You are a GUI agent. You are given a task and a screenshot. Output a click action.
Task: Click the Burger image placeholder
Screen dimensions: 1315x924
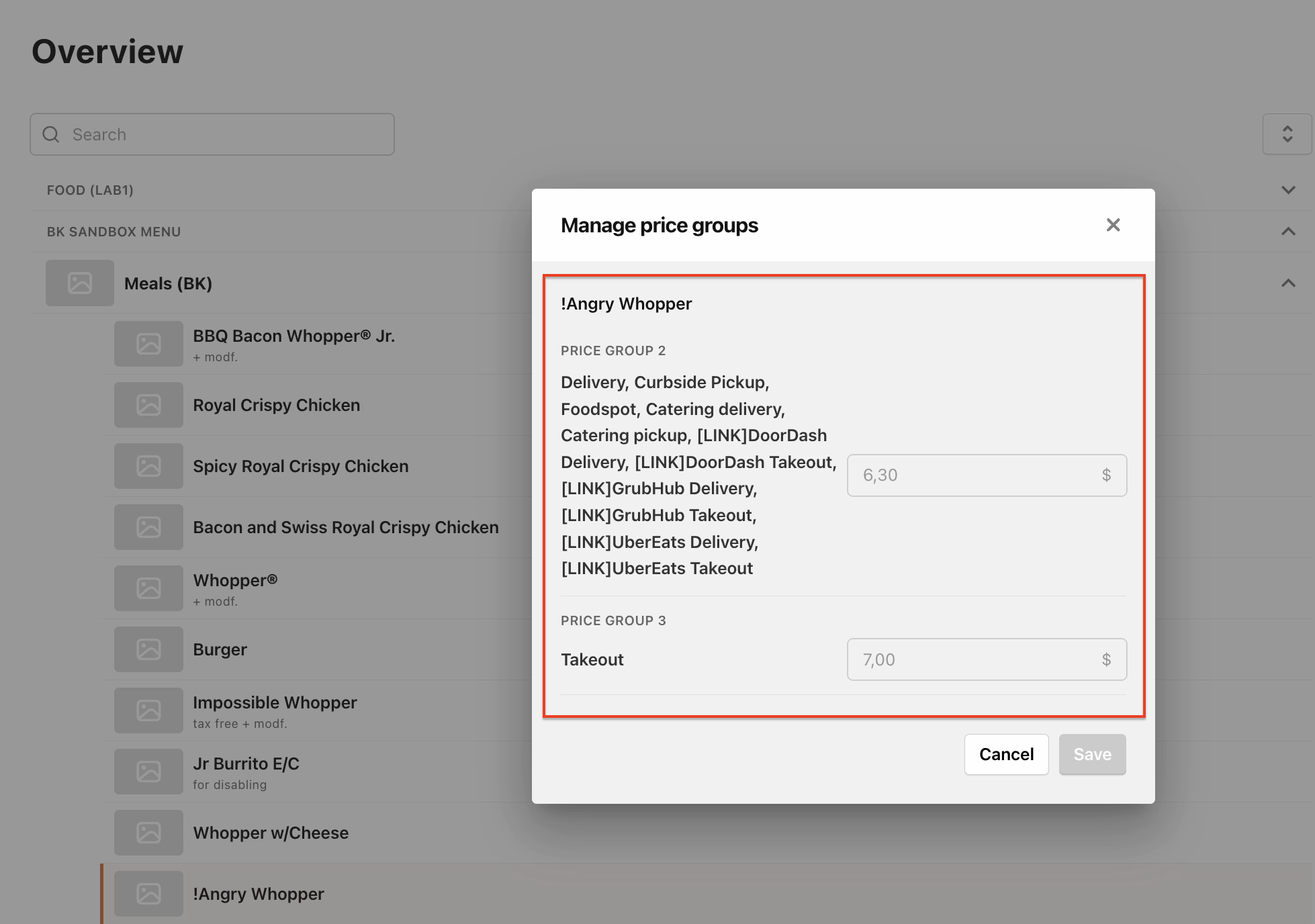pos(148,649)
